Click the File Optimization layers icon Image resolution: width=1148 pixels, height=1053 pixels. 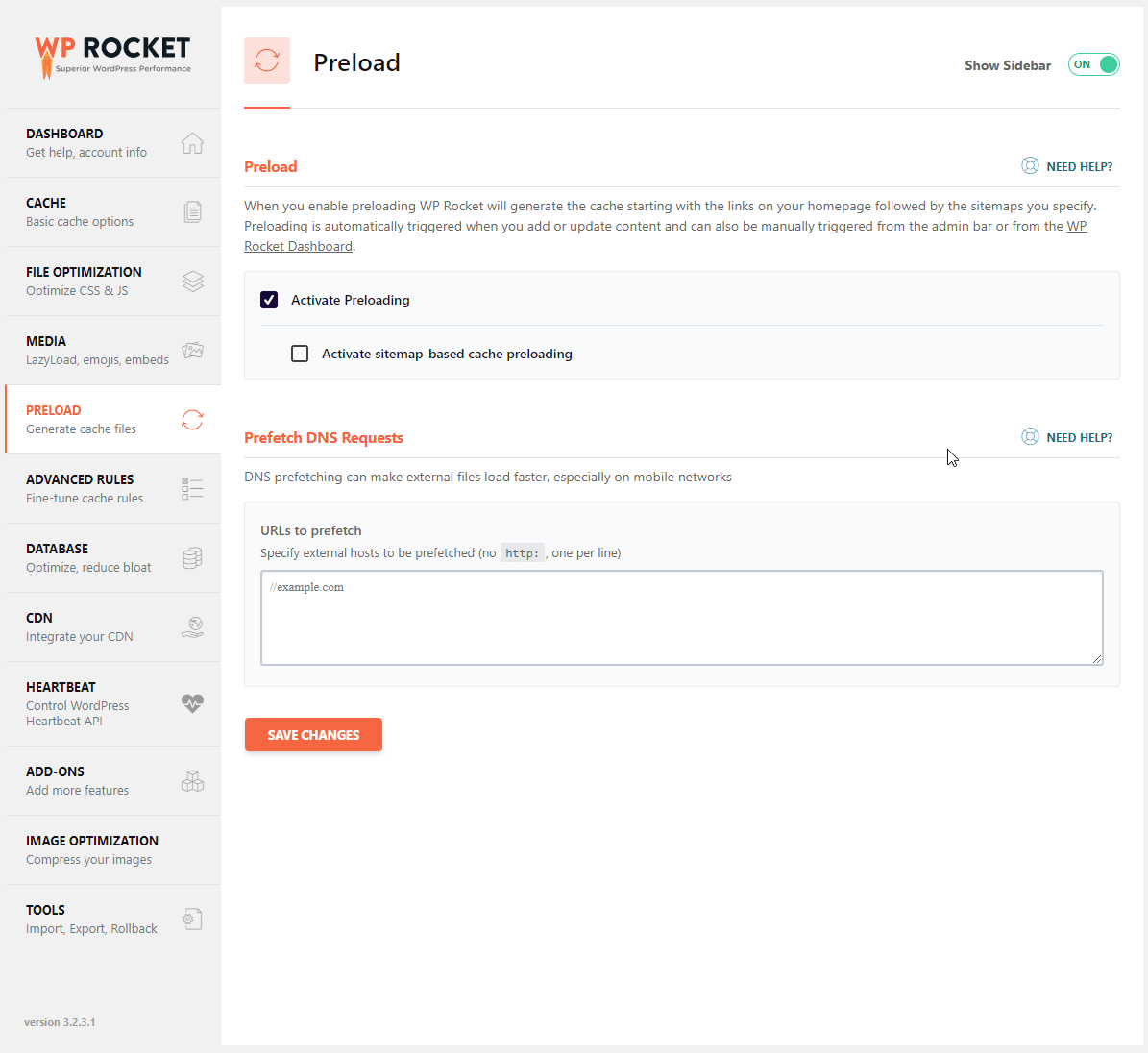192,282
